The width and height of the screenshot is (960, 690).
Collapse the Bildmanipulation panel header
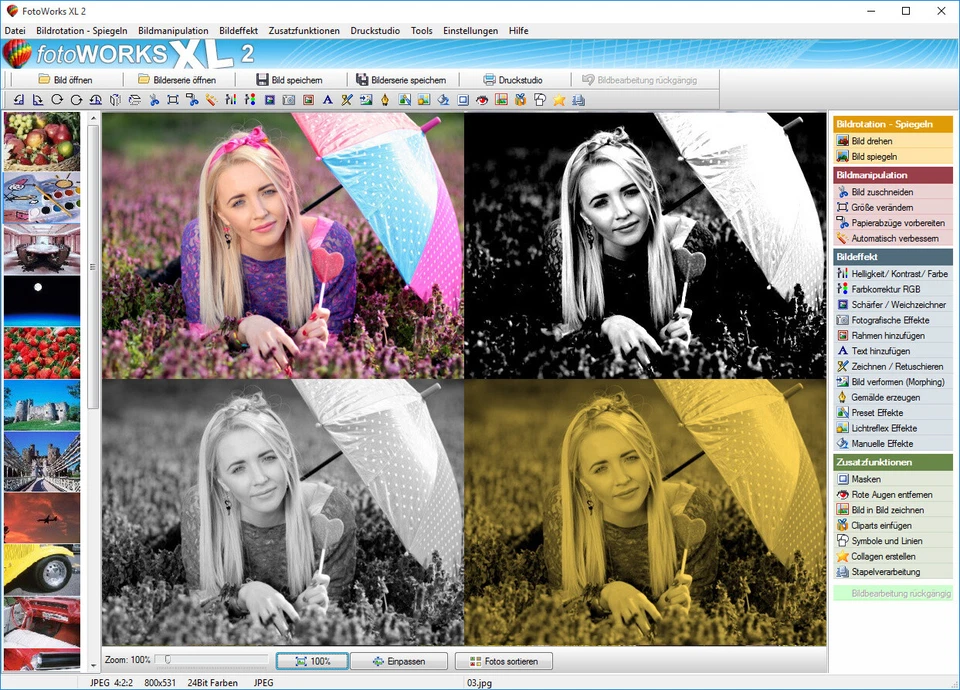pos(893,174)
